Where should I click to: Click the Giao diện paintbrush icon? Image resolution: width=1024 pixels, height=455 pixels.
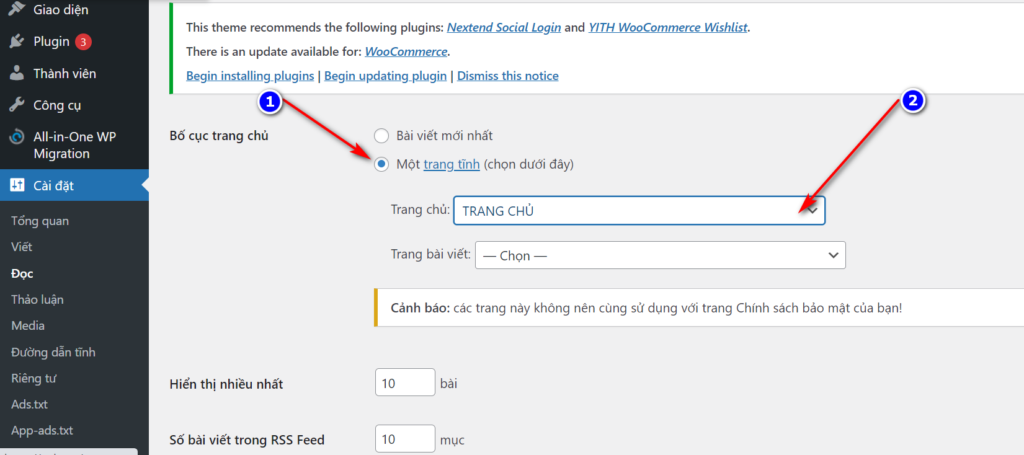tap(17, 8)
